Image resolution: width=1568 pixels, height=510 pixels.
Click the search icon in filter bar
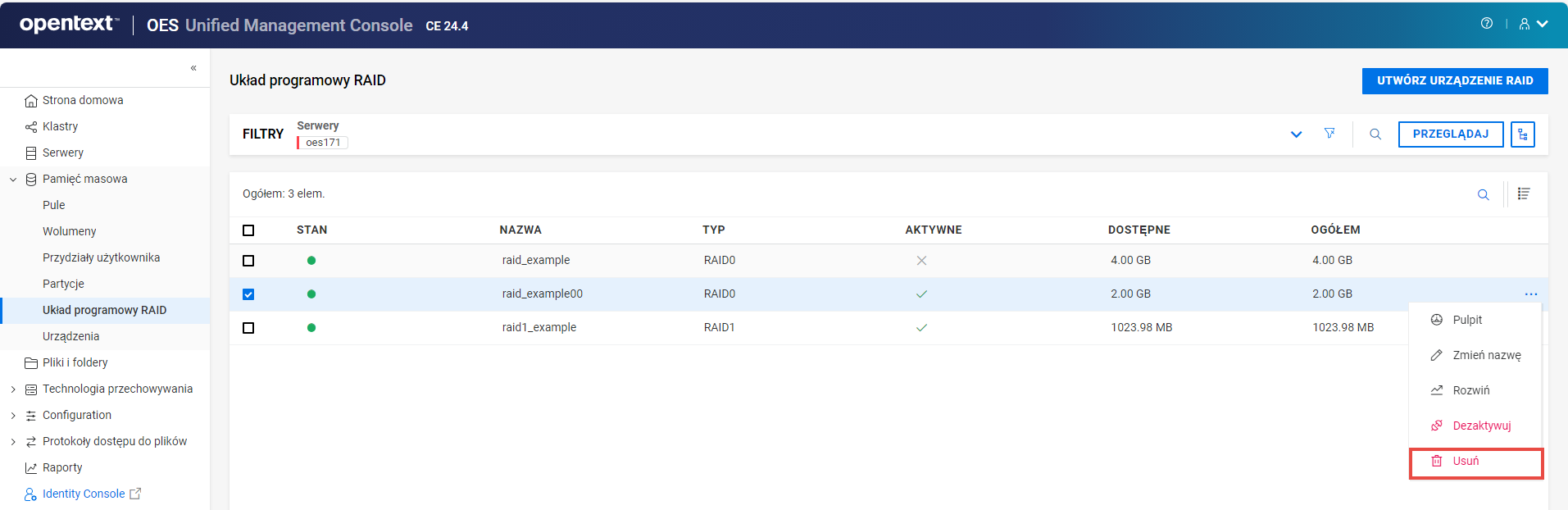click(1375, 134)
